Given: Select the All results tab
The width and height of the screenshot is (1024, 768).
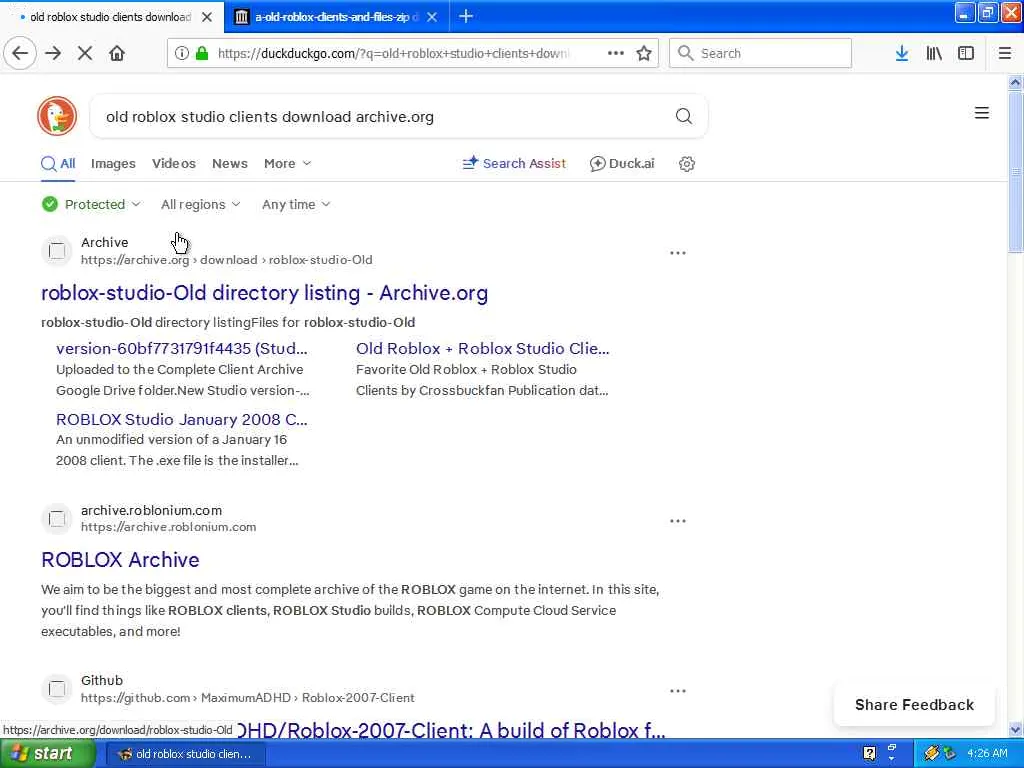Looking at the screenshot, I should [58, 163].
